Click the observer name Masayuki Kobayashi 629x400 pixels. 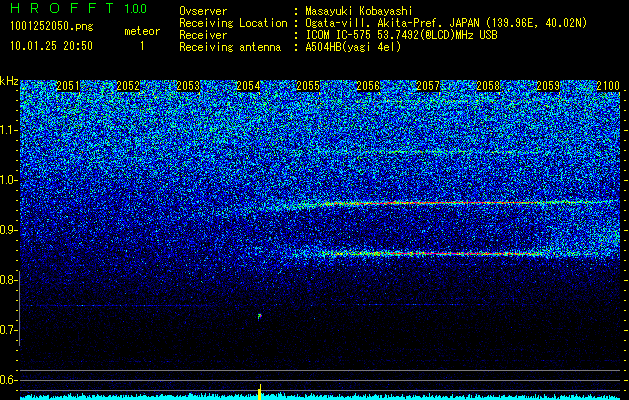pos(359,11)
